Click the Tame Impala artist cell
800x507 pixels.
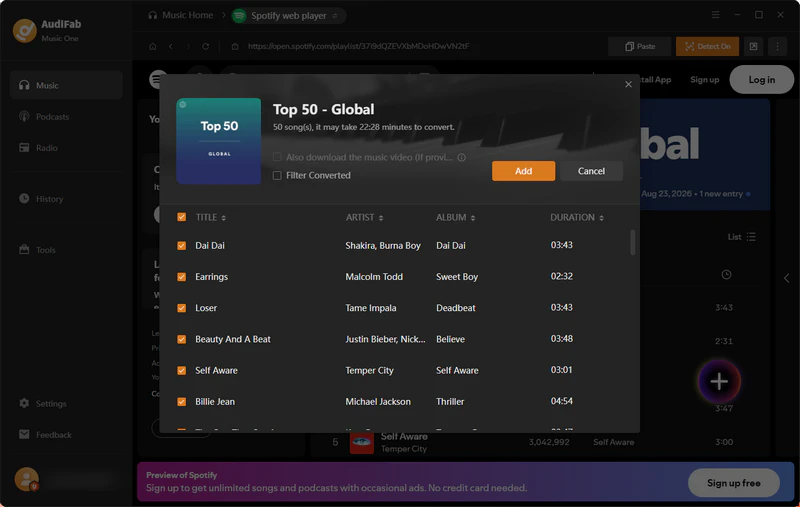click(x=370, y=308)
